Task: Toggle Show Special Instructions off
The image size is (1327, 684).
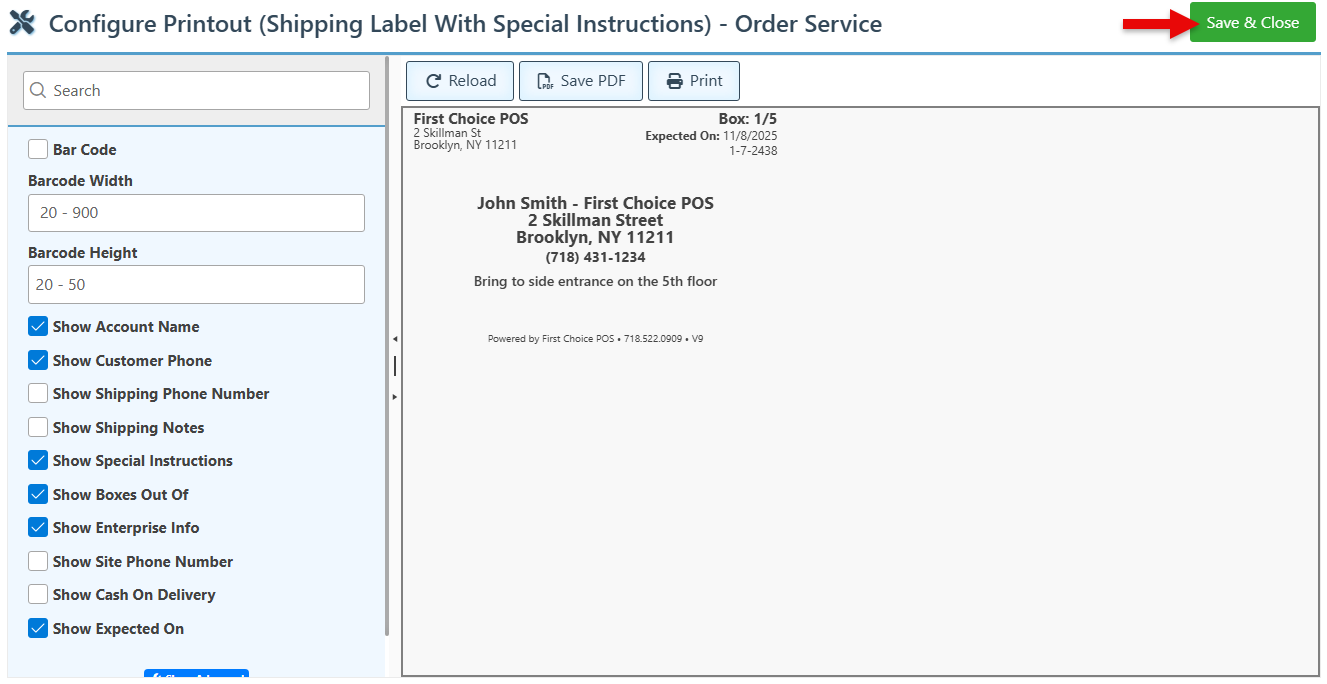Action: pos(38,461)
